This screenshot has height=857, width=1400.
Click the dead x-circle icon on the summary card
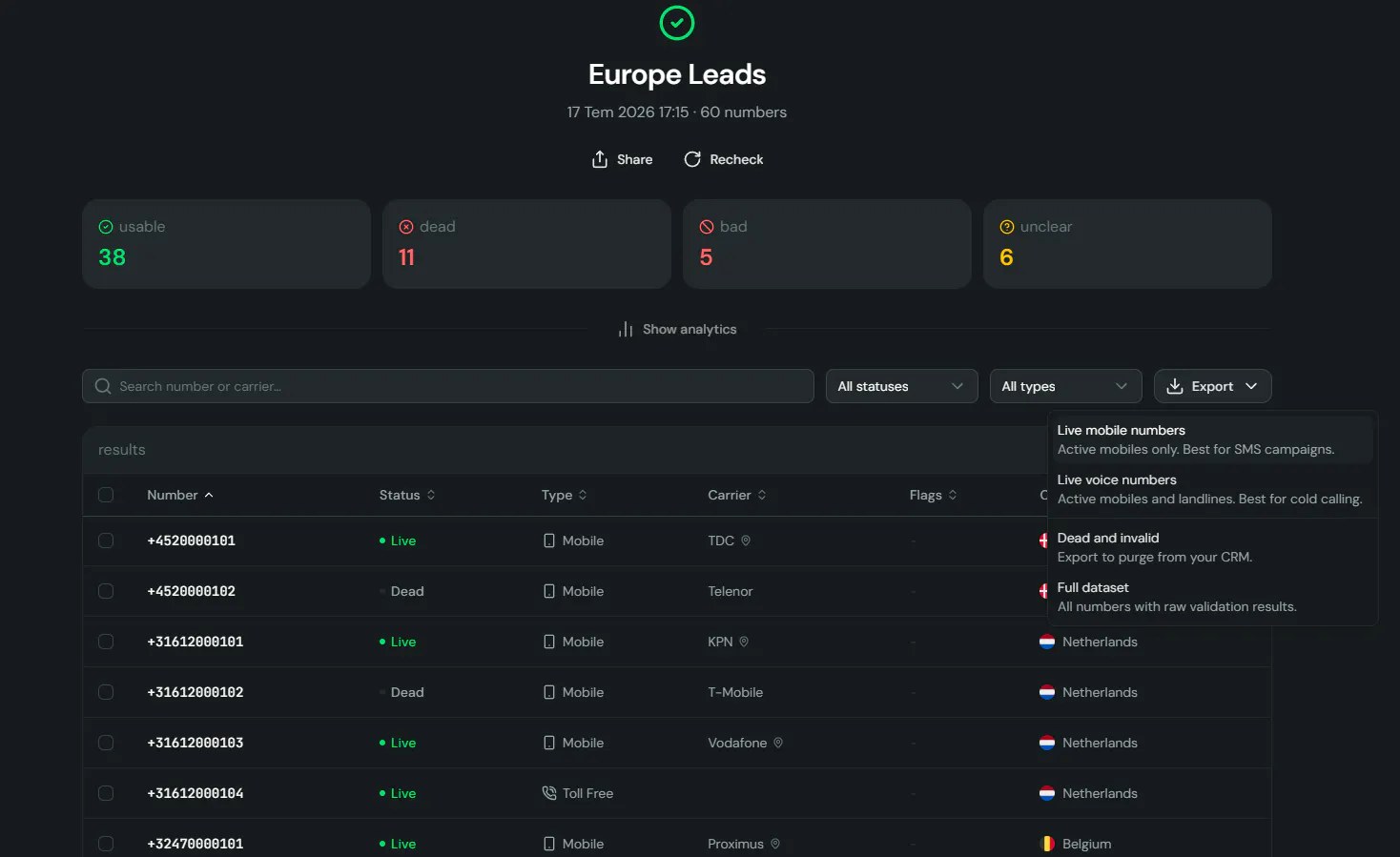click(x=406, y=227)
